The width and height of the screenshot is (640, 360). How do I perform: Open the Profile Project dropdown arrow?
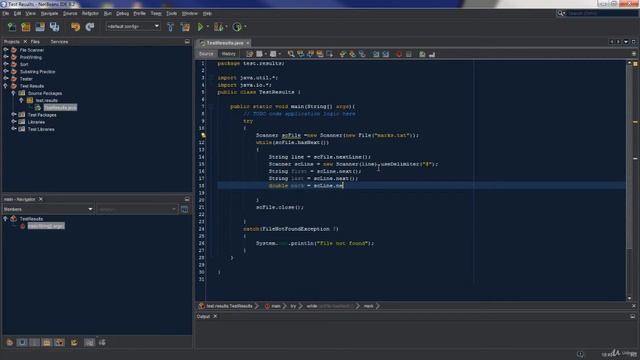pyautogui.click(x=245, y=27)
